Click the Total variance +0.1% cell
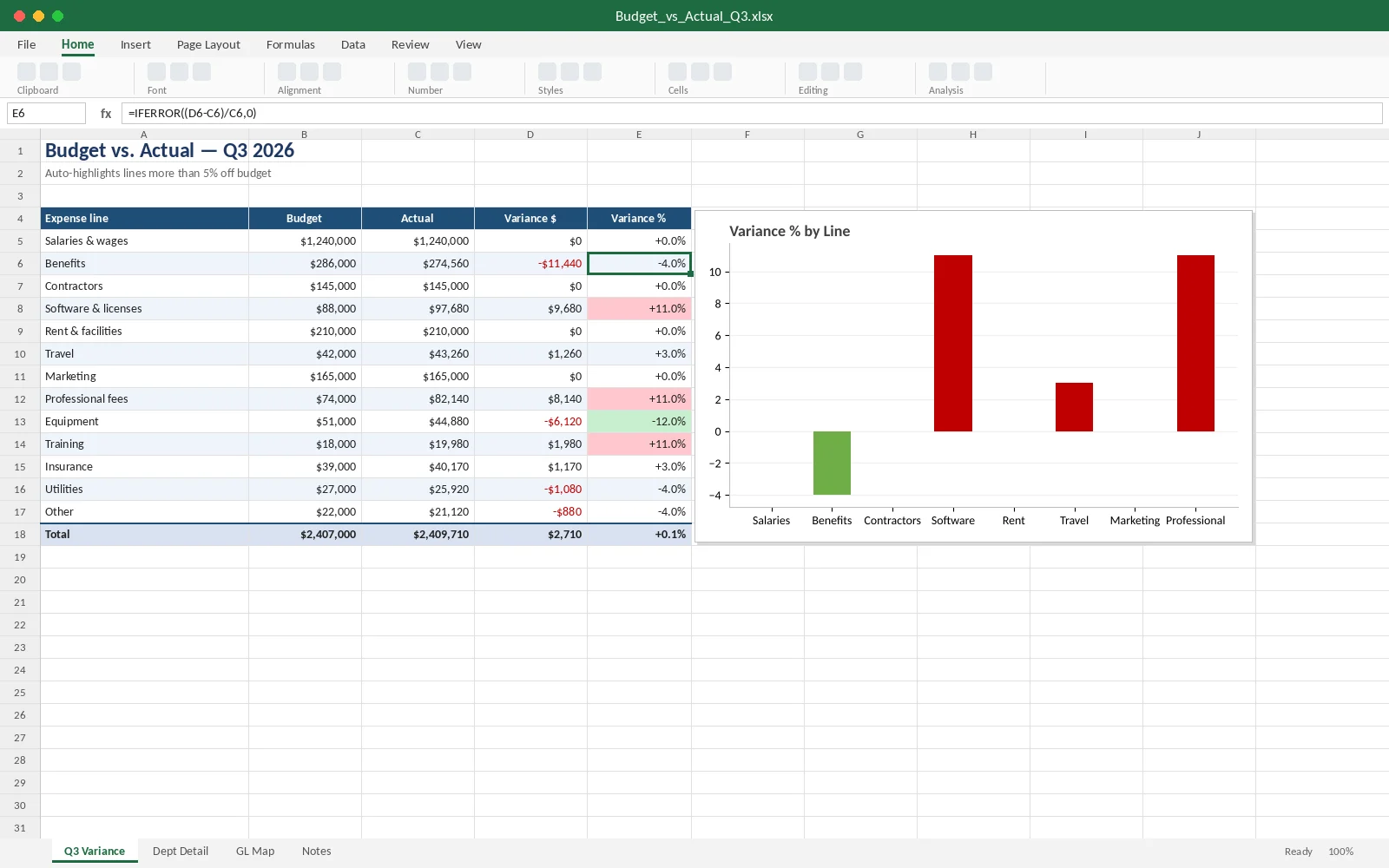Screen dimensions: 1389x868 (x=639, y=534)
